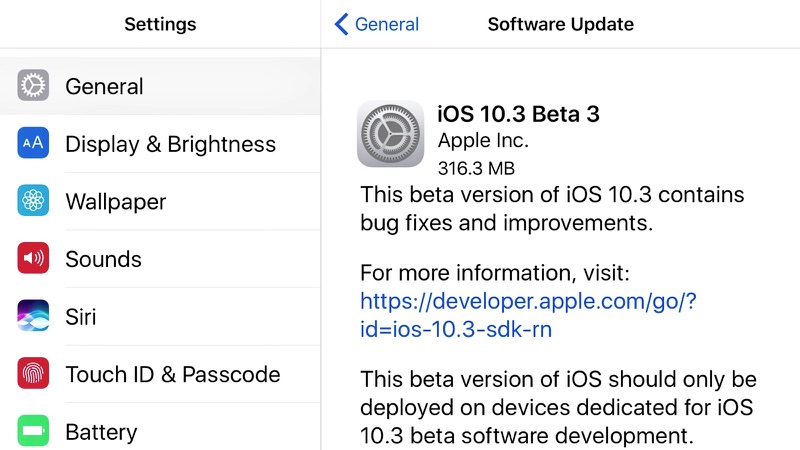This screenshot has height=450, width=800.
Task: Open Display & Brightness settings
Action: click(170, 144)
